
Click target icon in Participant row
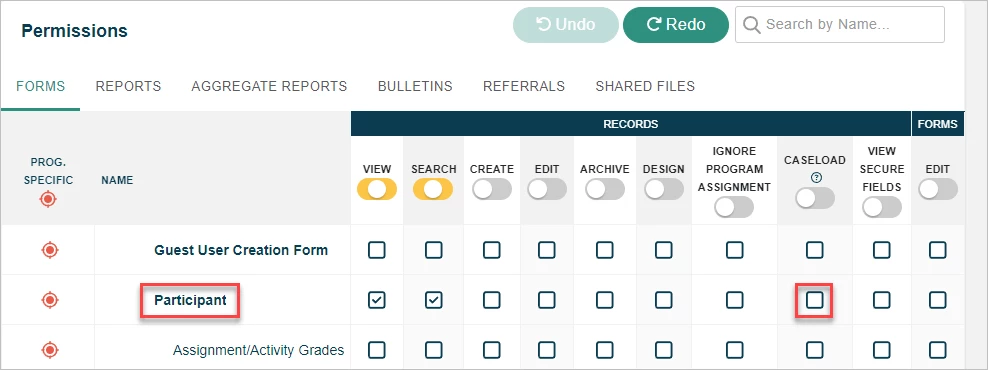50,300
